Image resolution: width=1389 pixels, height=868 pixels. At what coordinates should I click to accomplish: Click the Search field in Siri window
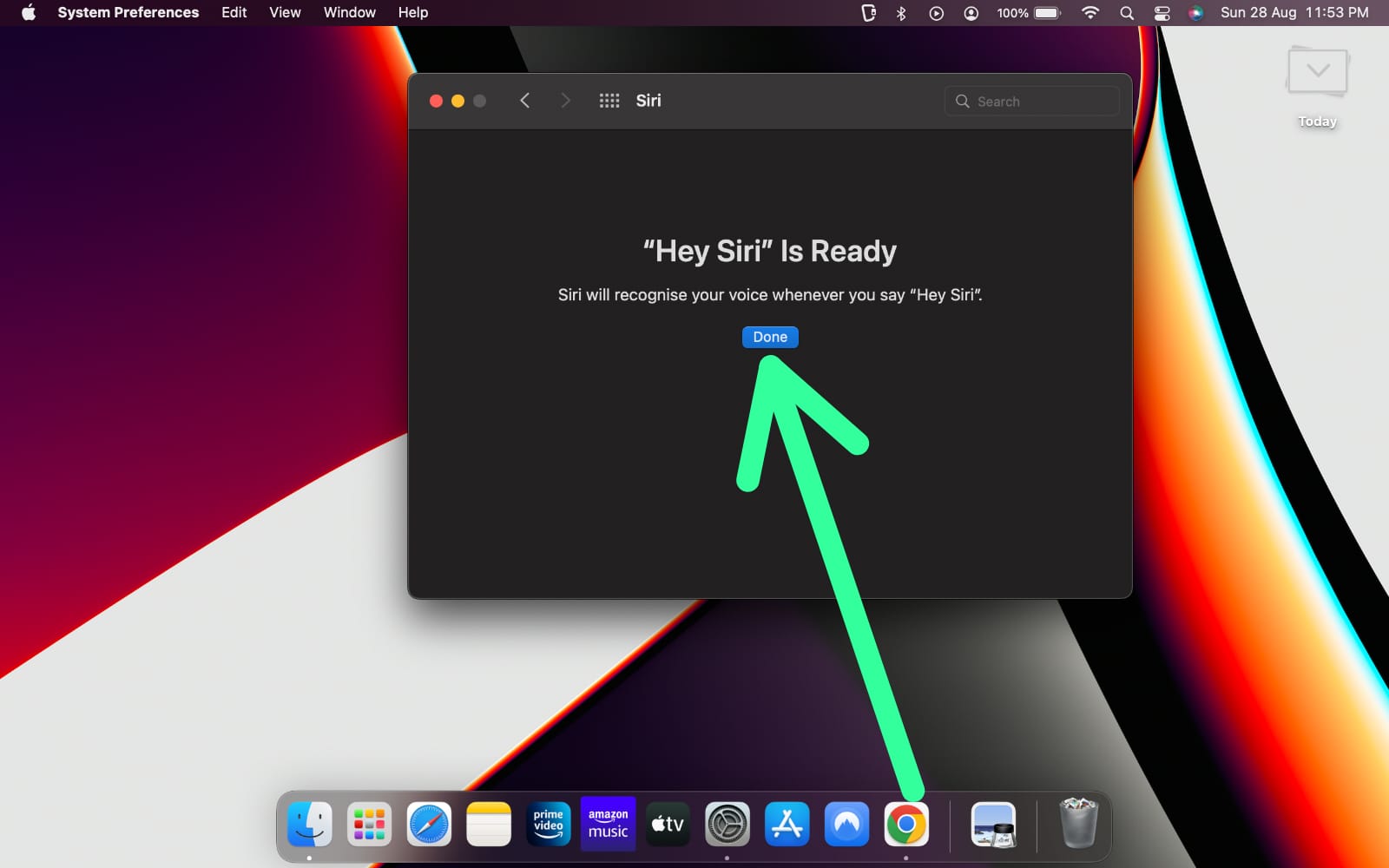[1031, 102]
